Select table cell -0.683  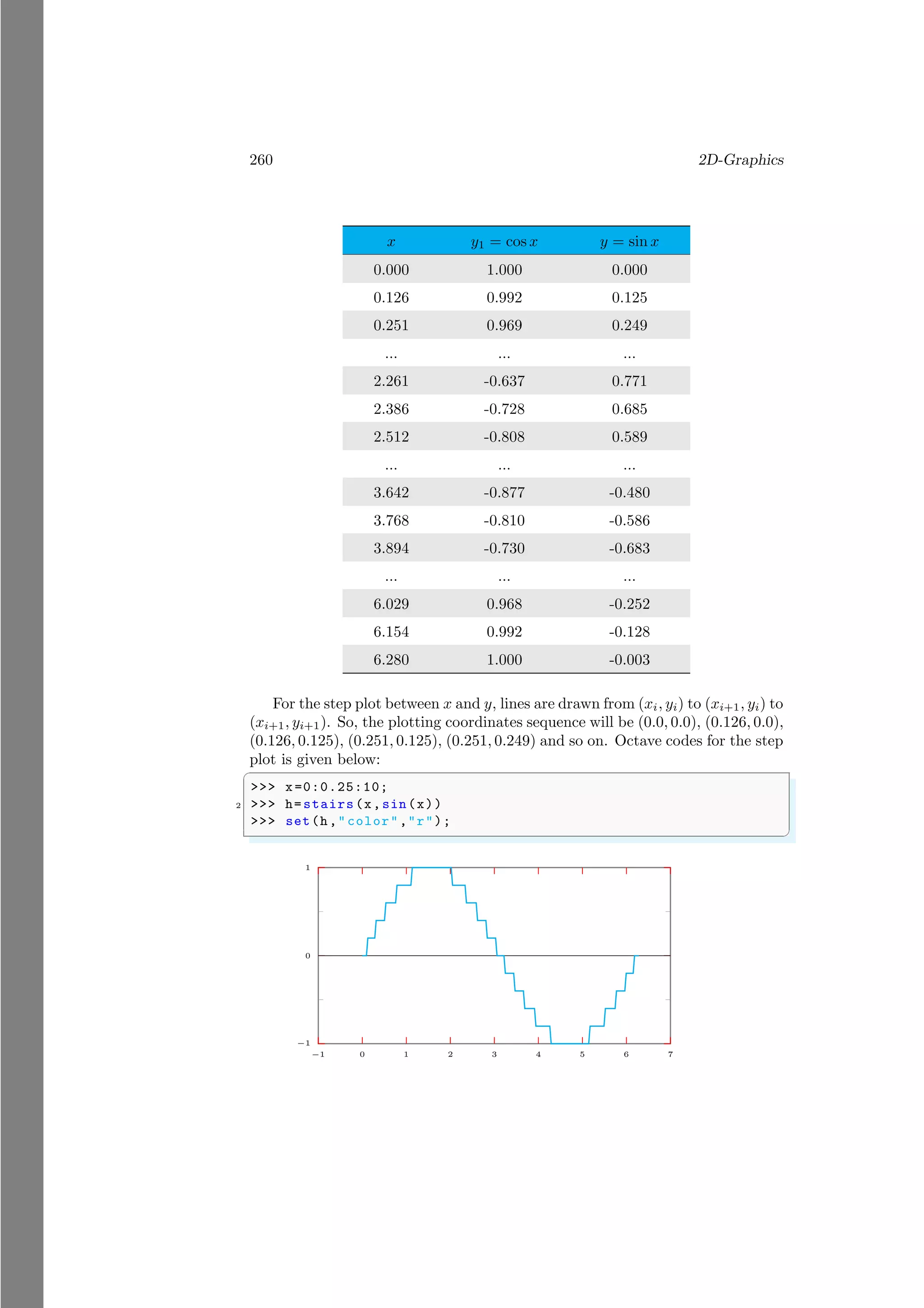pyautogui.click(x=629, y=548)
